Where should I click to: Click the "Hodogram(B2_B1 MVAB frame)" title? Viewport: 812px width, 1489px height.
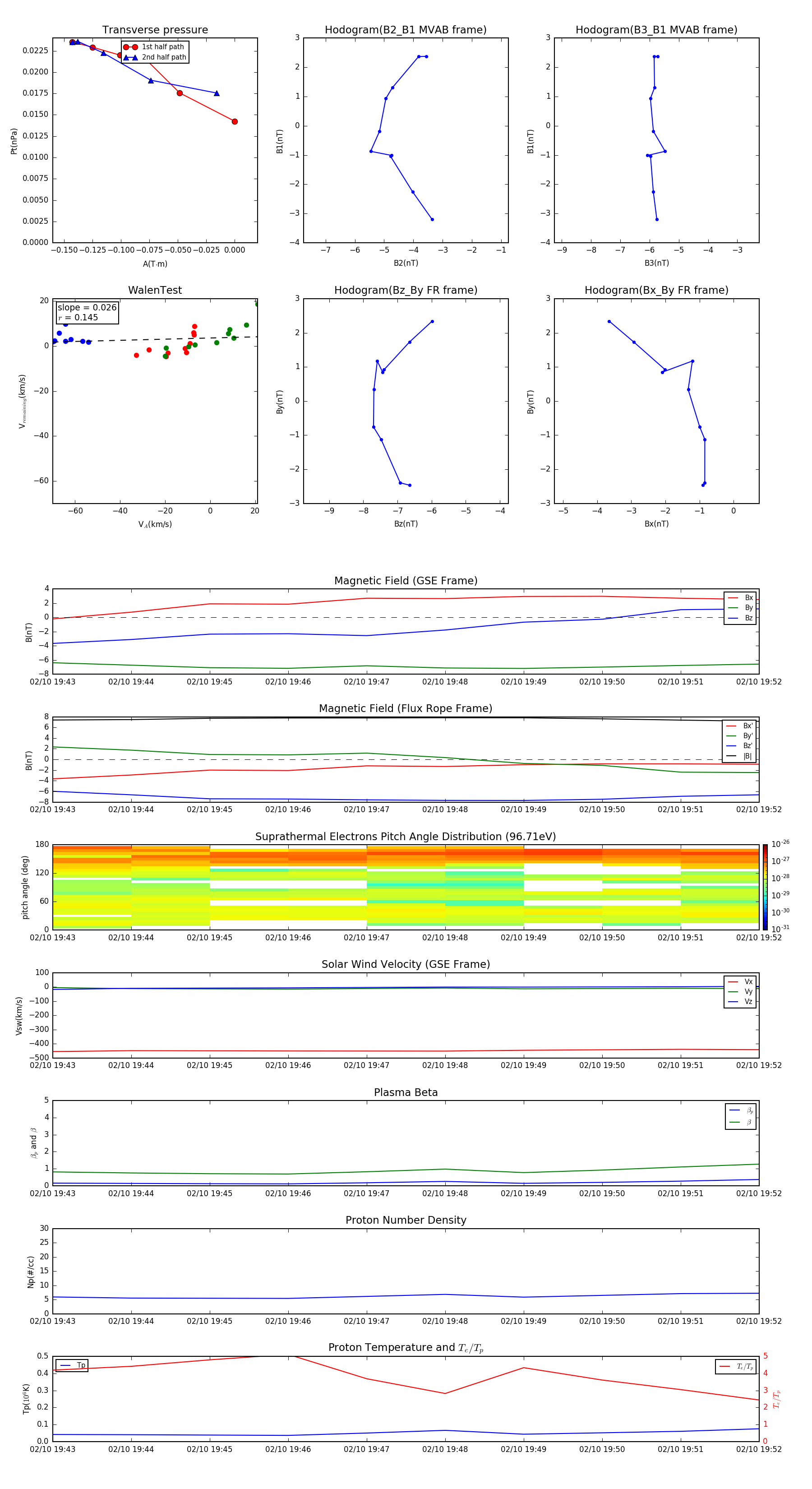pyautogui.click(x=406, y=30)
